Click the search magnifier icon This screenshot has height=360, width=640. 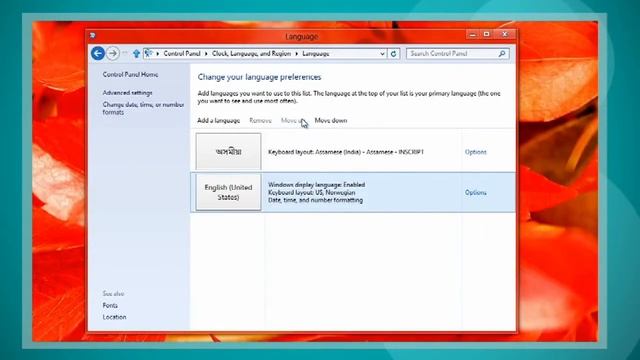[502, 53]
